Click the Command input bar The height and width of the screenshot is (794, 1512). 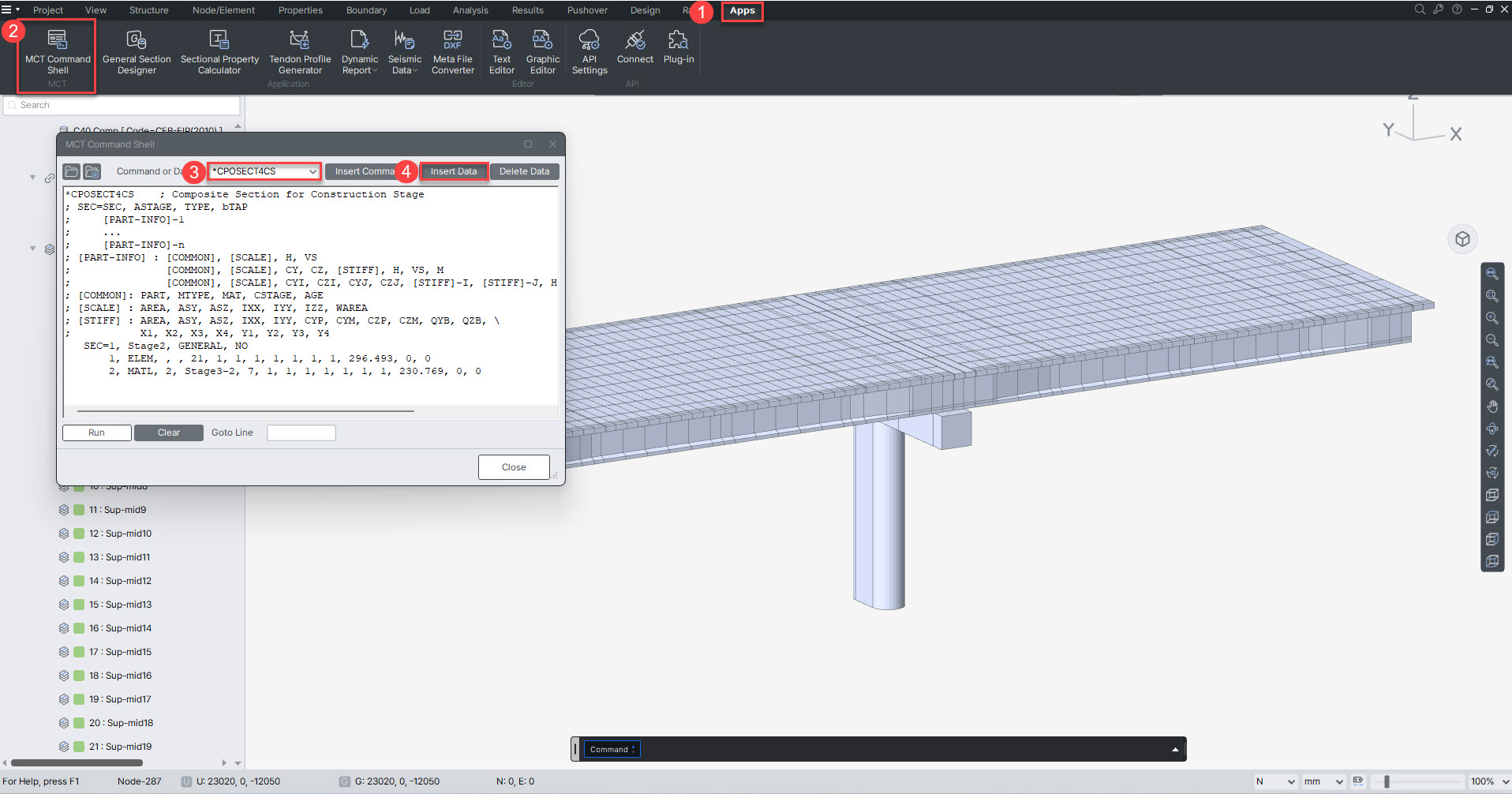coord(878,750)
